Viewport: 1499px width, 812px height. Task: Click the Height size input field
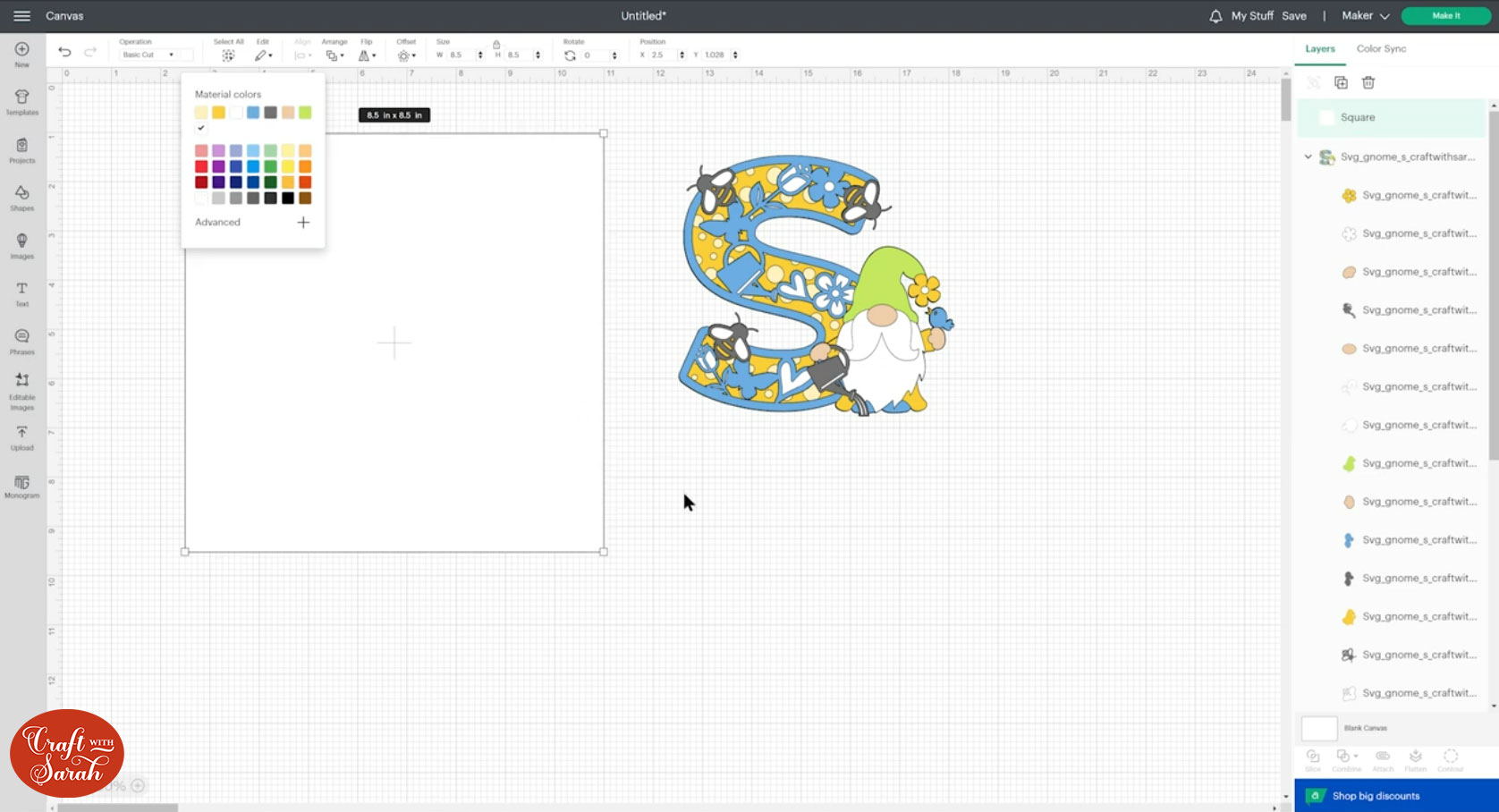(x=519, y=55)
